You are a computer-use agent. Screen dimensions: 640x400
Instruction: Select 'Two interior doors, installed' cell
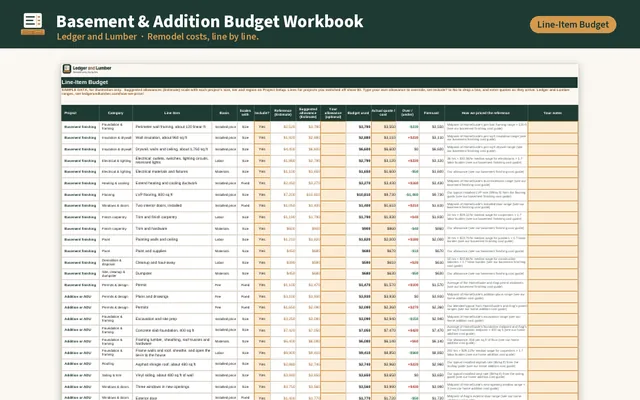pyautogui.click(x=172, y=206)
